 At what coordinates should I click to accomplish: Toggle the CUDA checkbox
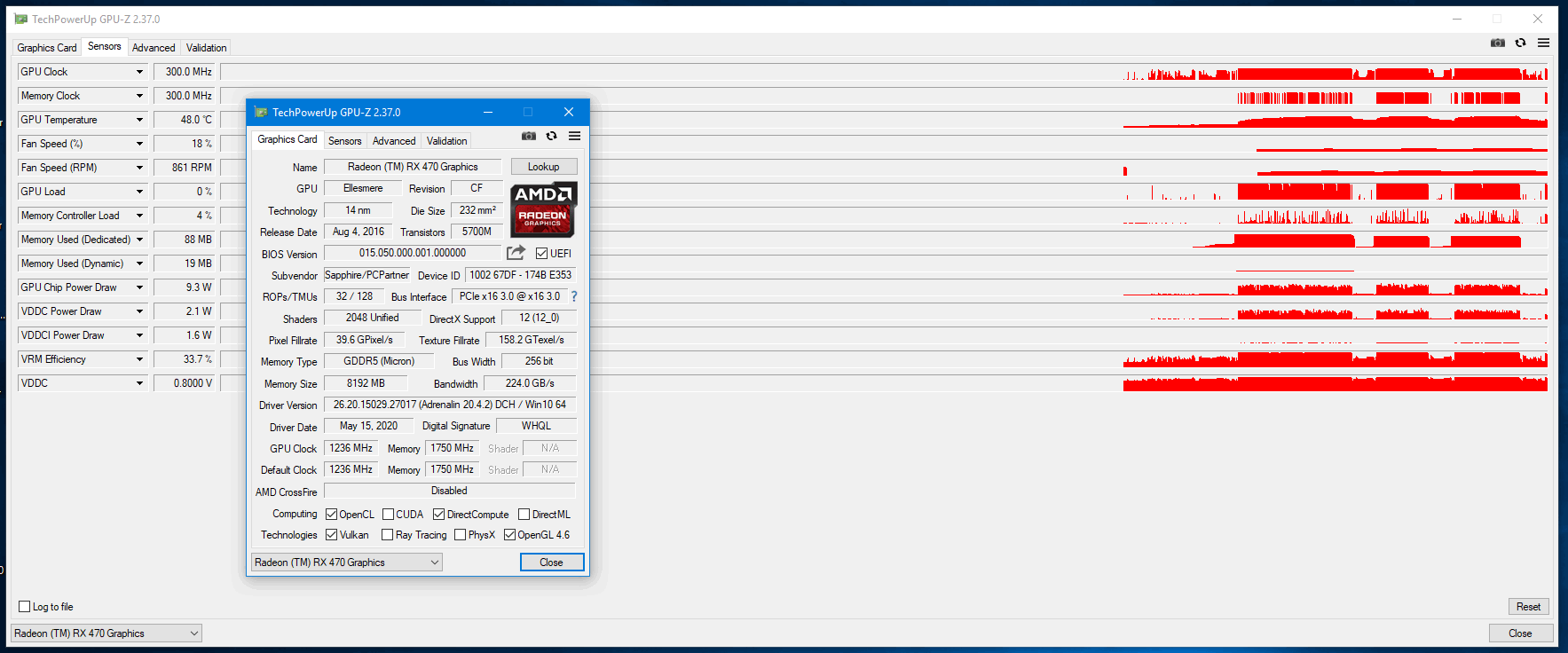coord(388,515)
